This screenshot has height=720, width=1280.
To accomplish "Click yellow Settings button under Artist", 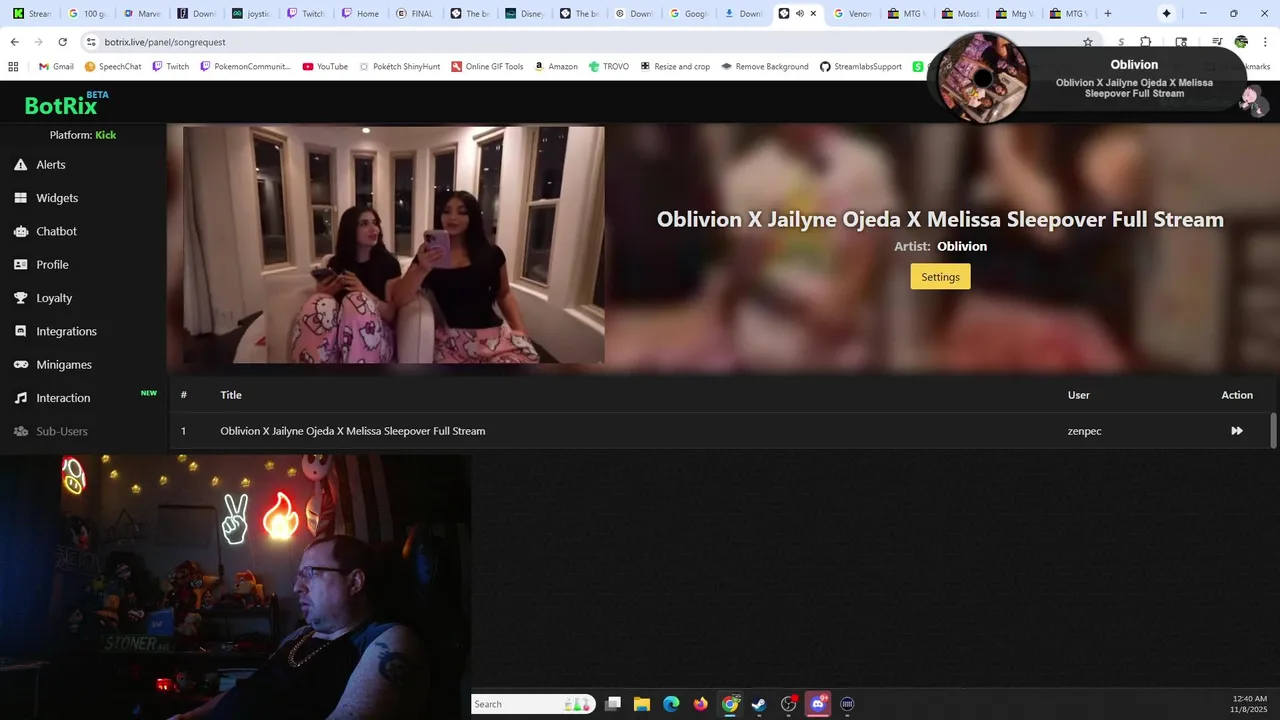I will click(940, 277).
